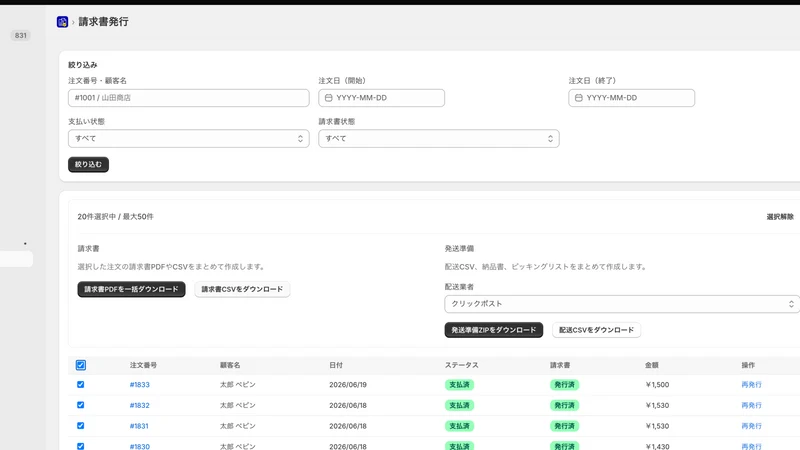Click the 金額 column header
The width and height of the screenshot is (800, 450).
pos(652,365)
